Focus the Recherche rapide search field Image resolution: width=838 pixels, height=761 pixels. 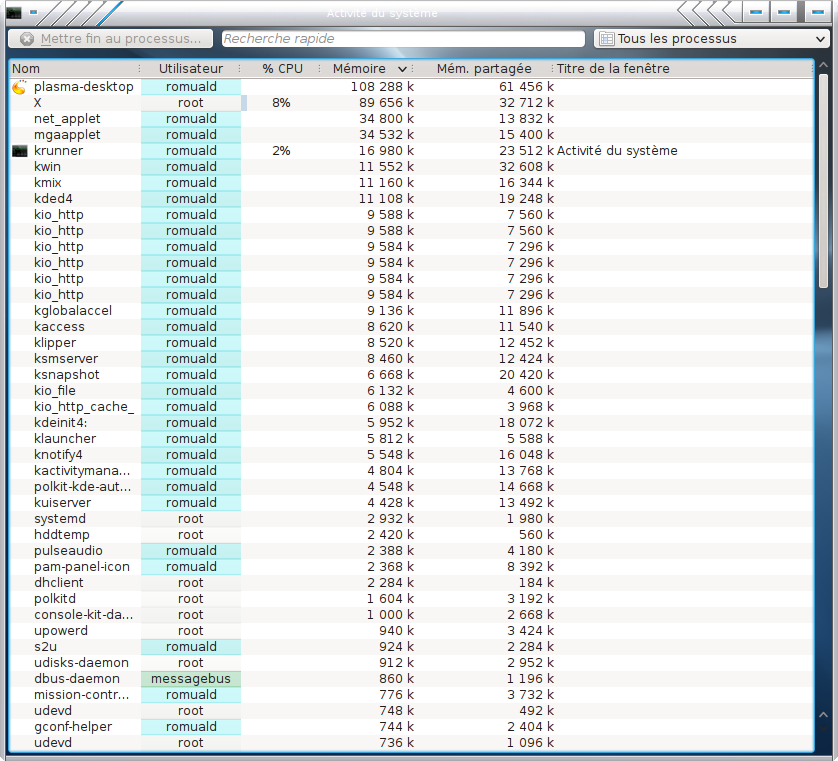click(x=403, y=39)
